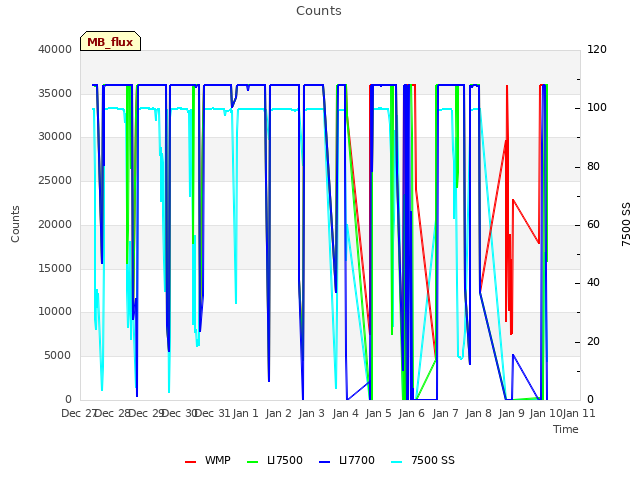Screen dimensions: 640x480
Task: Click the 35000 left axis value
Action: (x=55, y=93)
